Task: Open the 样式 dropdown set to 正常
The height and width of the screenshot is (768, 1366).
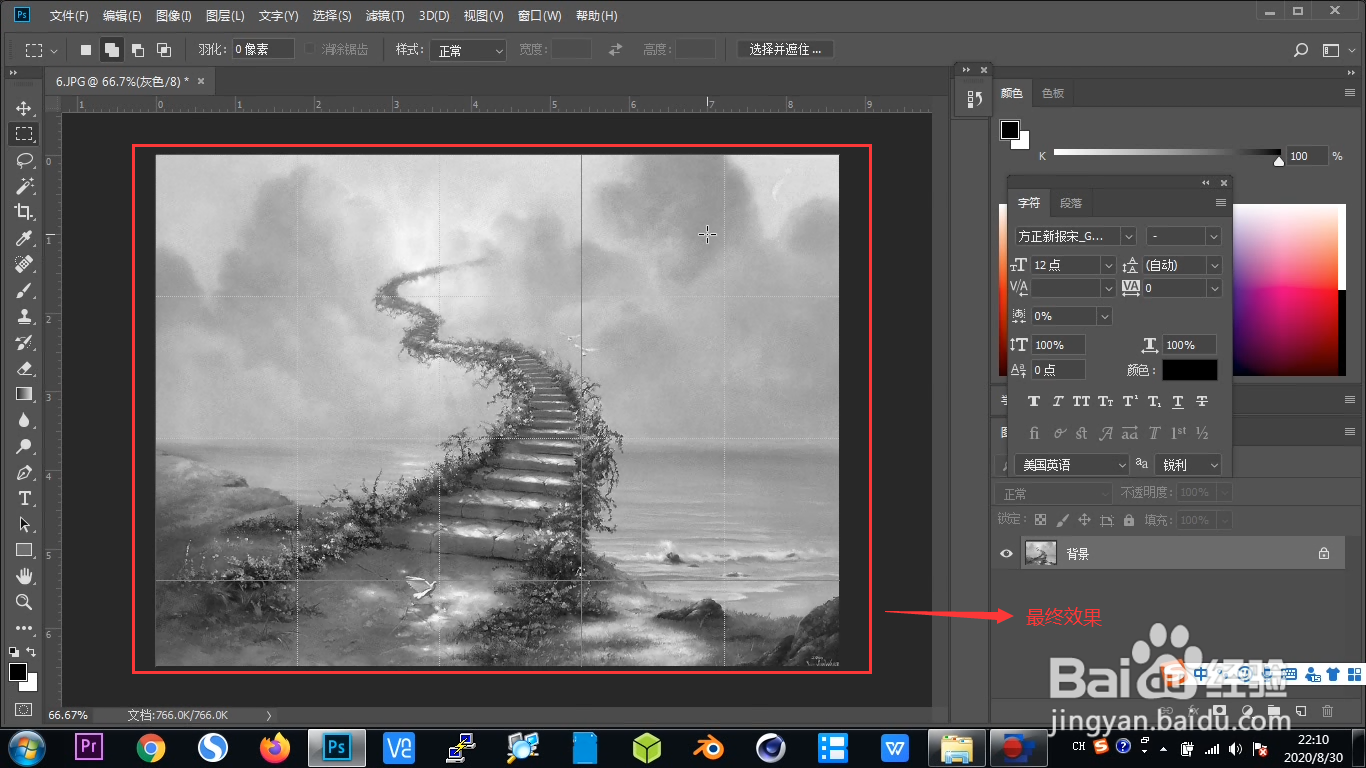Action: coord(469,50)
